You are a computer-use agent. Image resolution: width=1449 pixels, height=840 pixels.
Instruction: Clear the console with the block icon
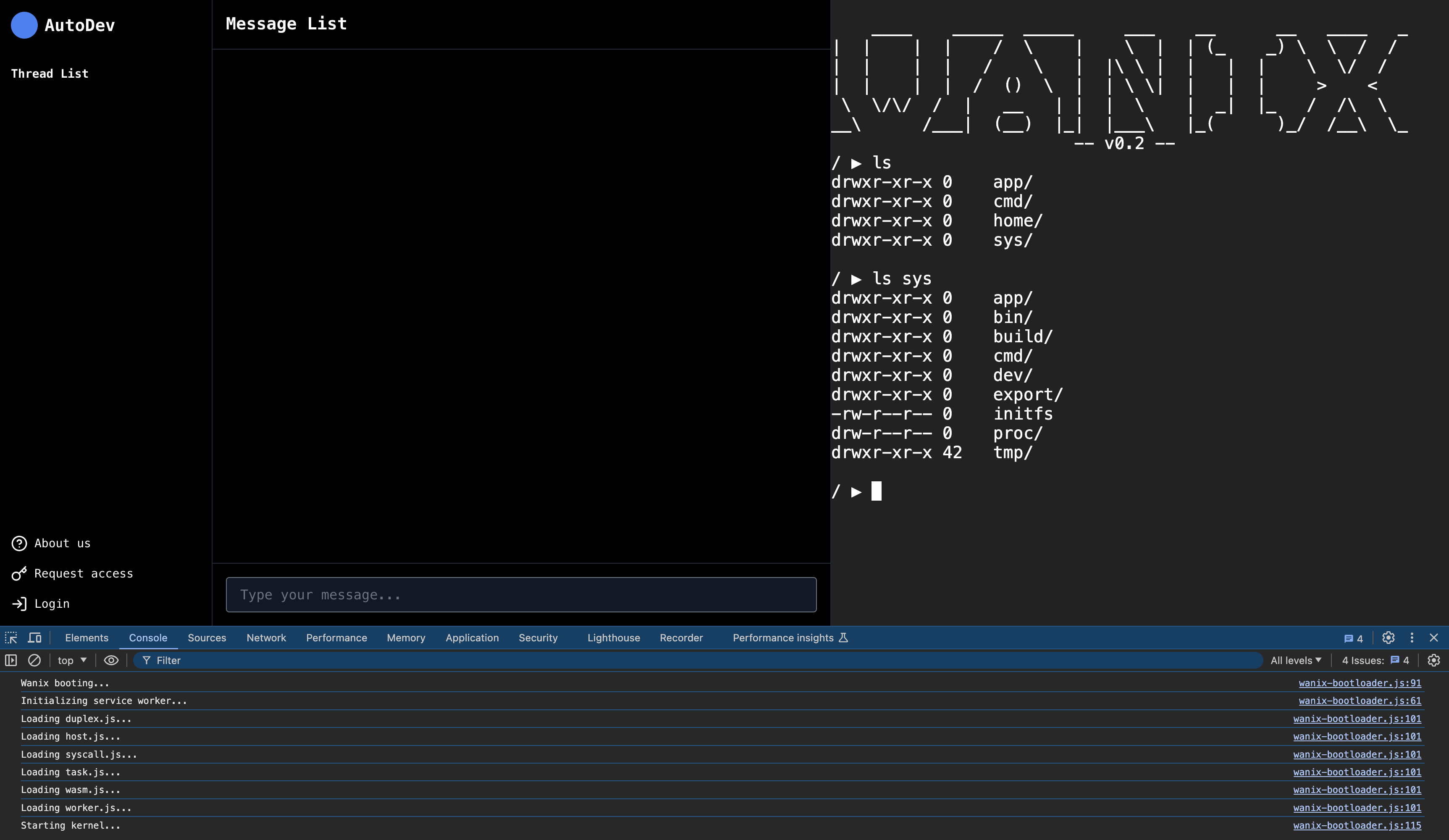tap(34, 660)
